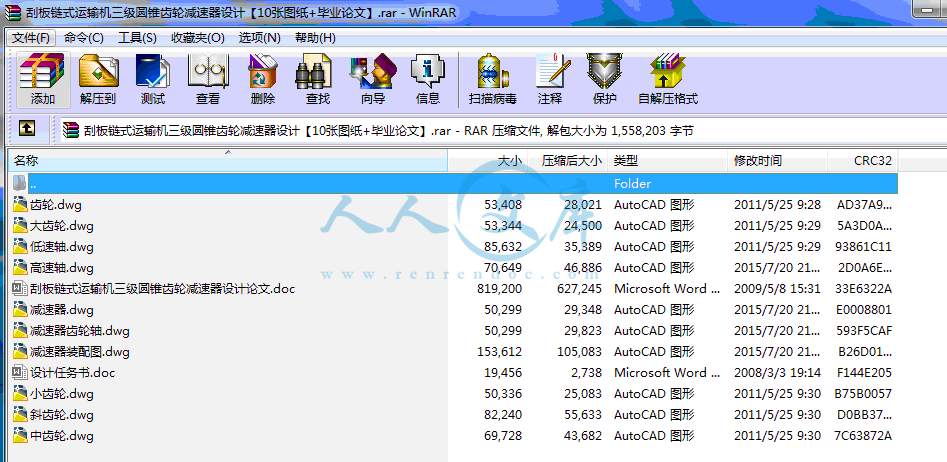
Task: Open the 帮助(H) menu
Action: [x=315, y=37]
